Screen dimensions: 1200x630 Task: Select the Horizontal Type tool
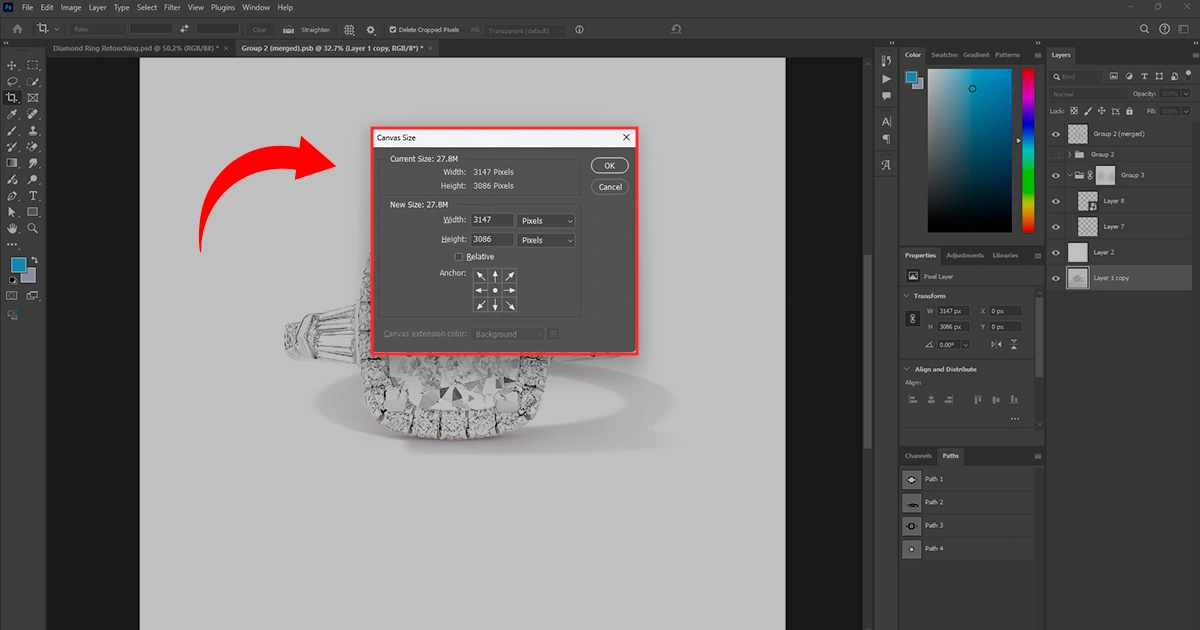click(33, 196)
